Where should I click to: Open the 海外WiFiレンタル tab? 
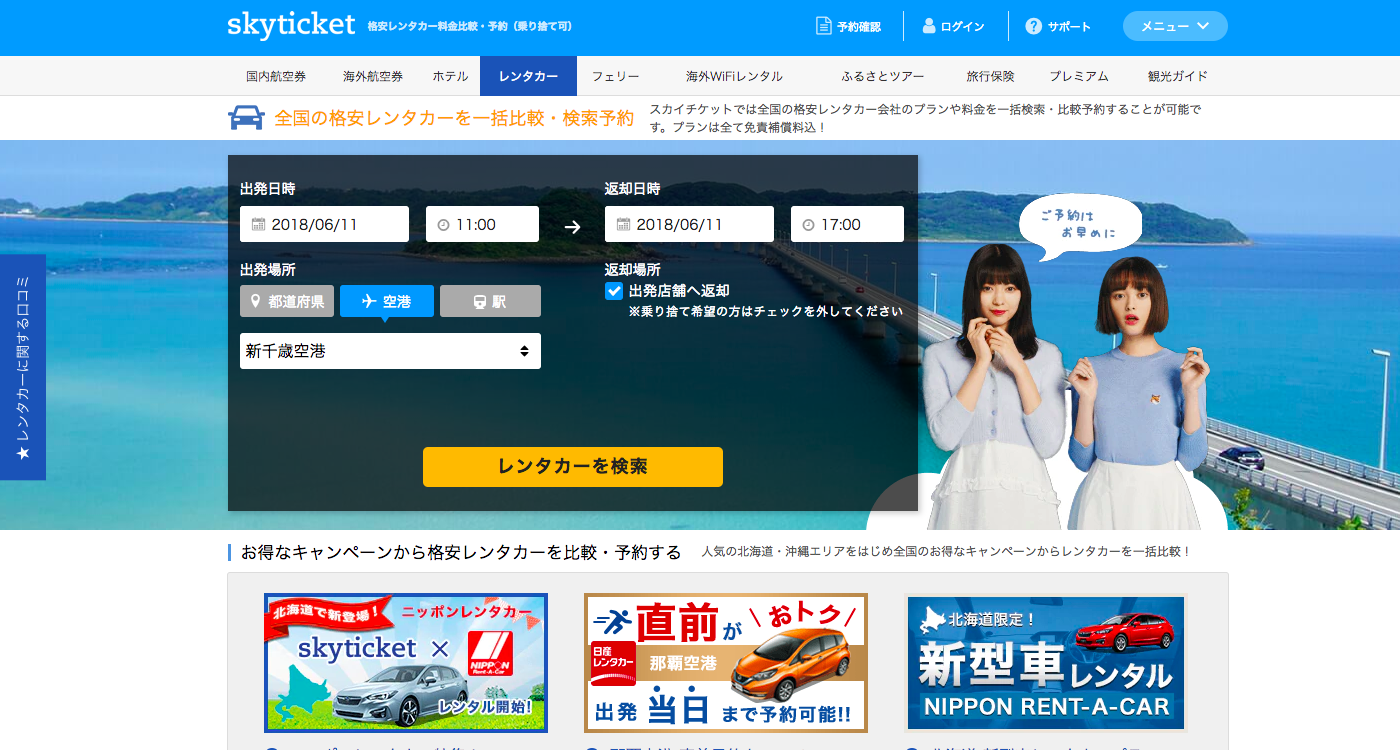pyautogui.click(x=734, y=76)
